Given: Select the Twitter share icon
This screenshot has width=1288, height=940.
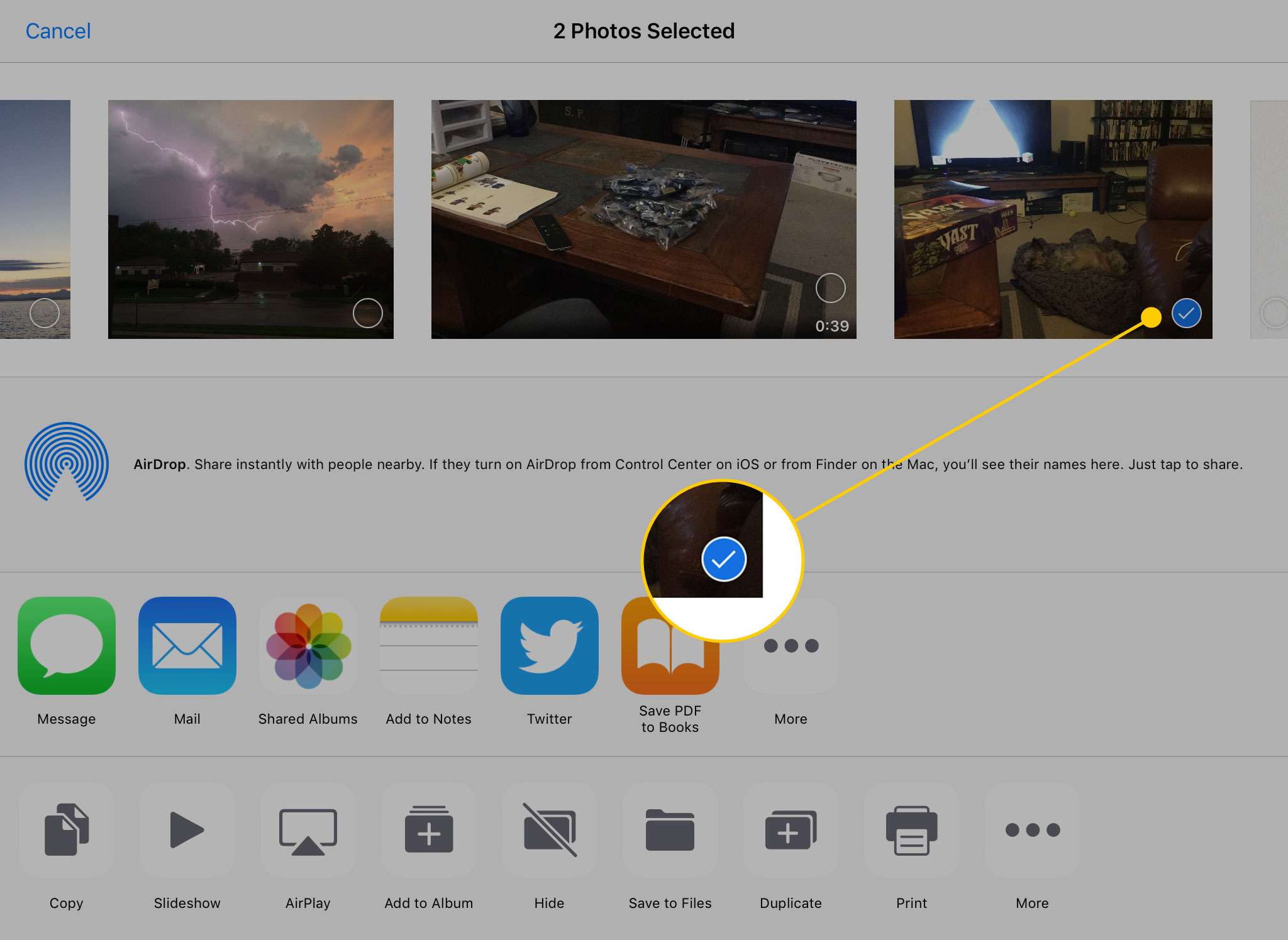Looking at the screenshot, I should [548, 644].
